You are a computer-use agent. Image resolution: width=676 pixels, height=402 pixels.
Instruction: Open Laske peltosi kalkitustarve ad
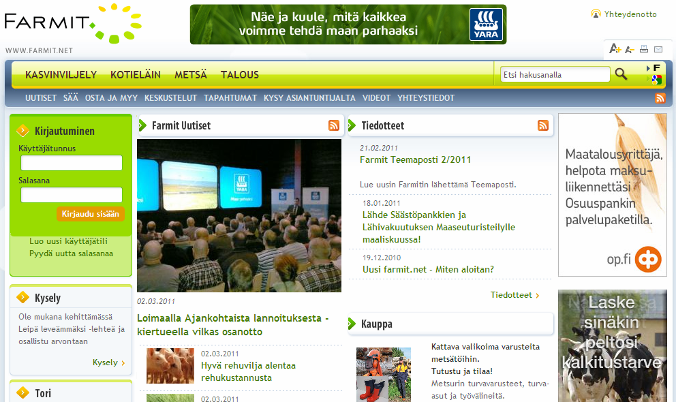[612, 346]
